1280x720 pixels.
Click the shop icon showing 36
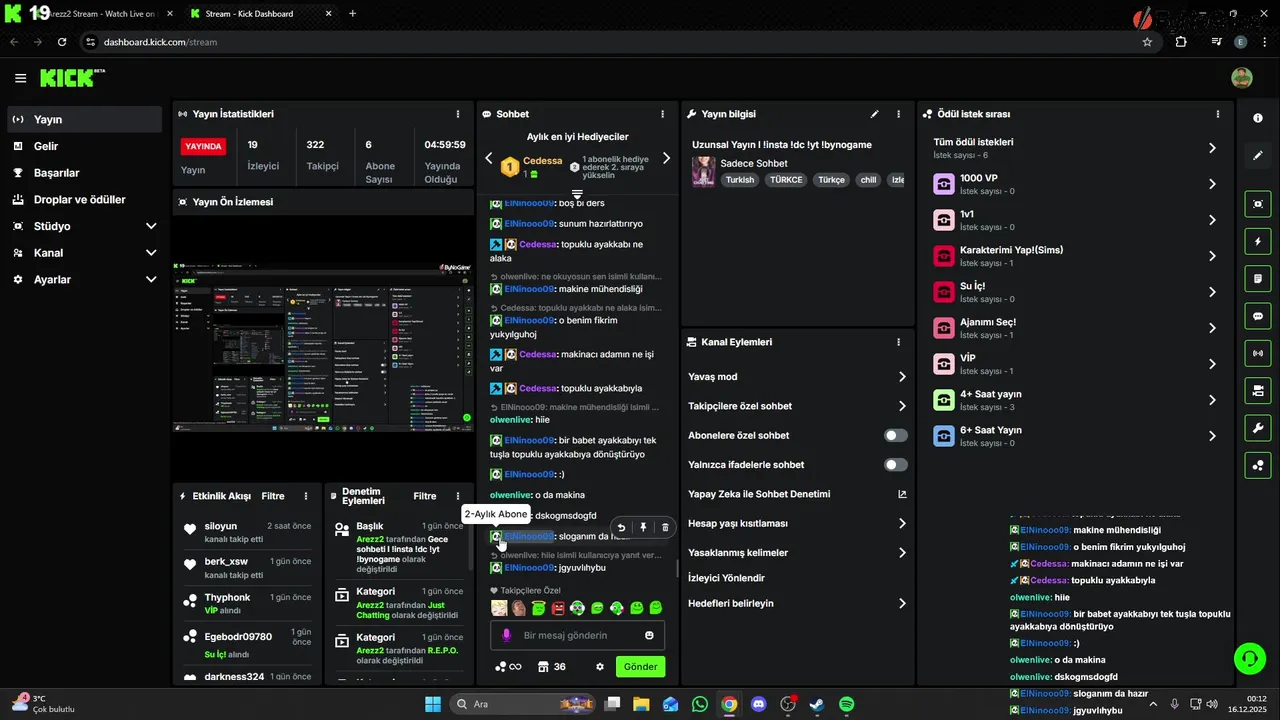551,667
